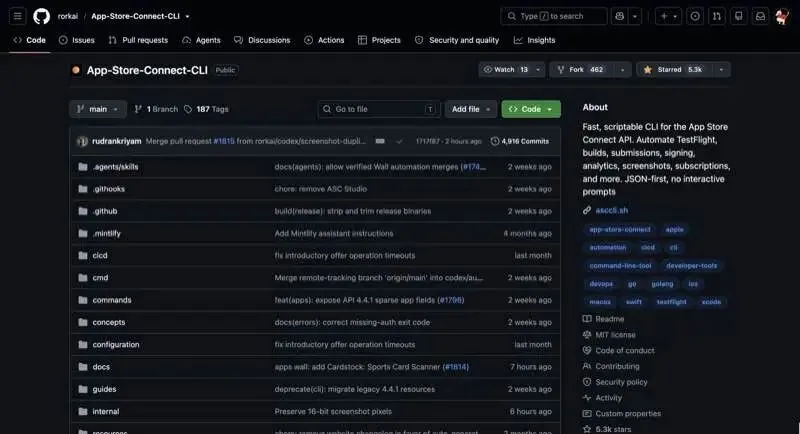
Task: Open pull requests icon in top header
Action: tap(717, 16)
